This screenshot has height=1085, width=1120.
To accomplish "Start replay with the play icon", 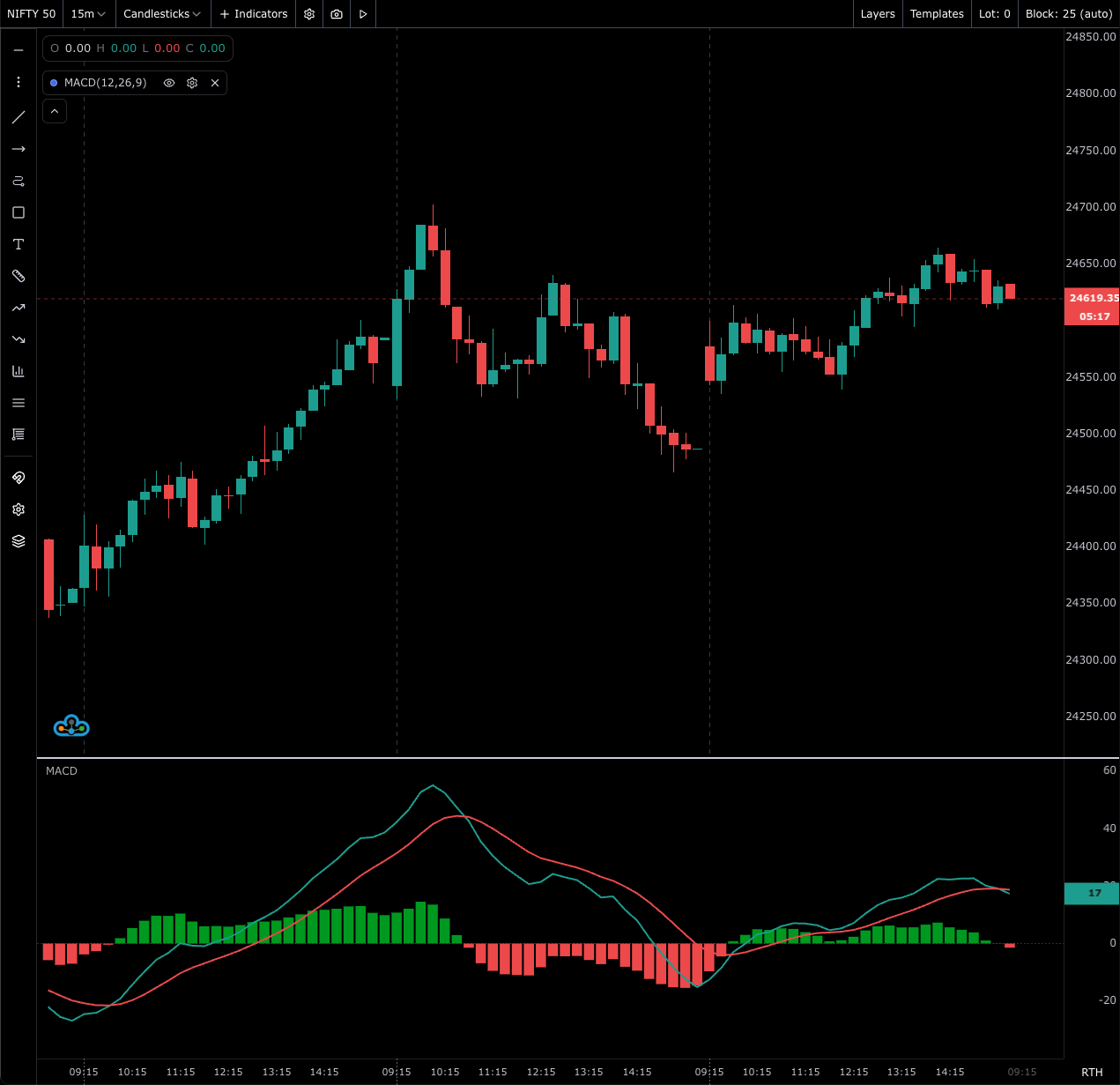I will (x=363, y=14).
